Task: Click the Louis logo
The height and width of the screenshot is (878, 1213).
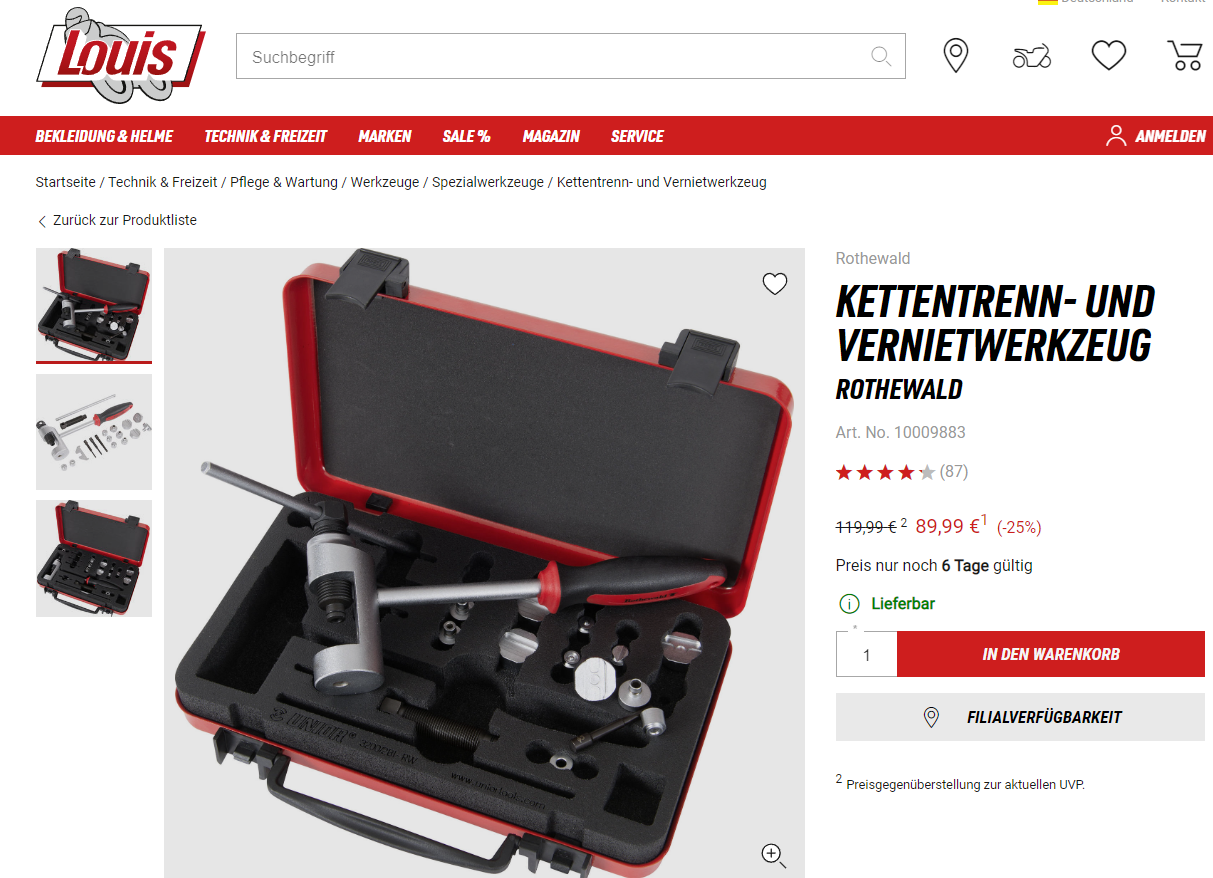Action: coord(120,55)
